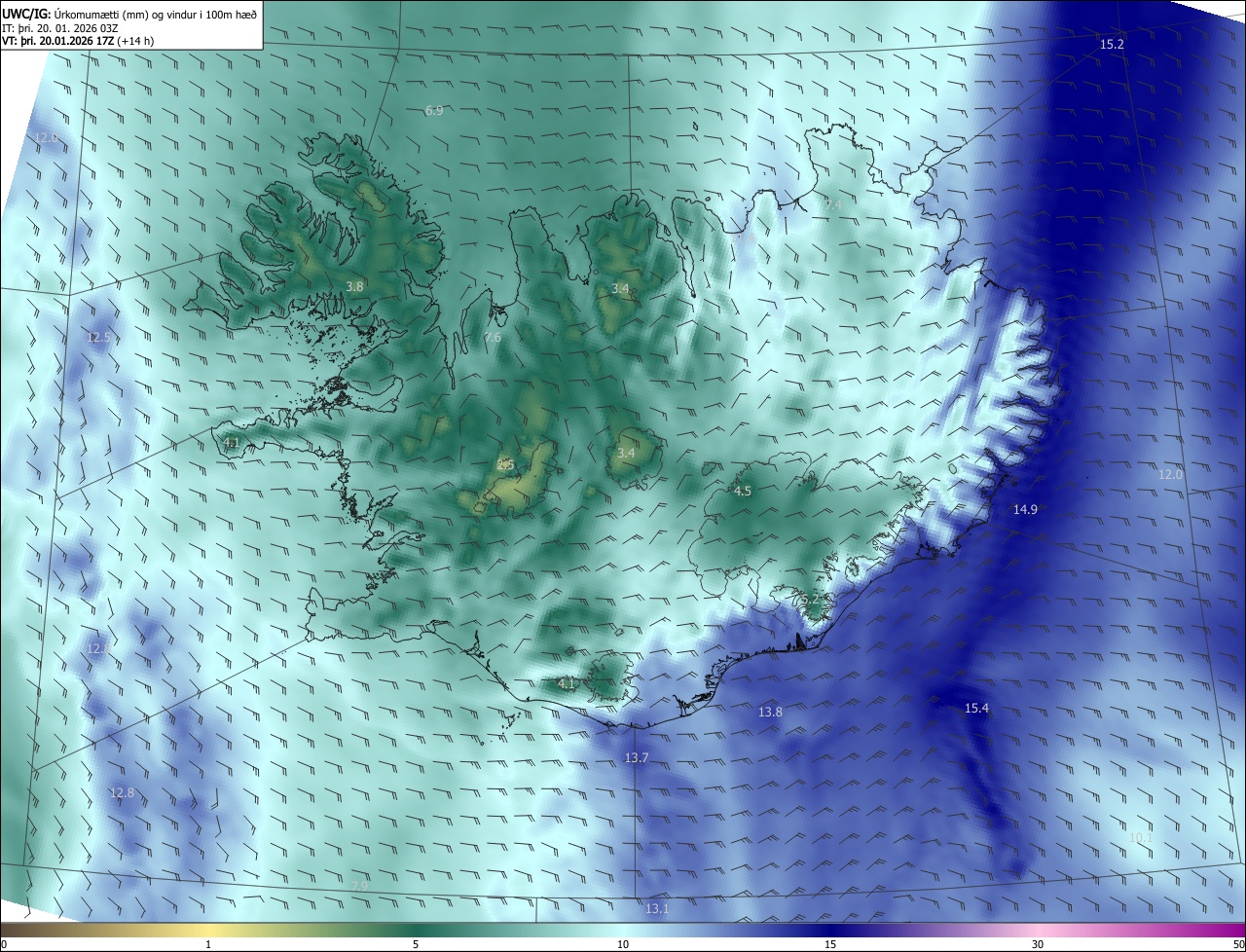This screenshot has width=1246, height=952.
Task: Click the 7.6 value label
Action: (493, 338)
